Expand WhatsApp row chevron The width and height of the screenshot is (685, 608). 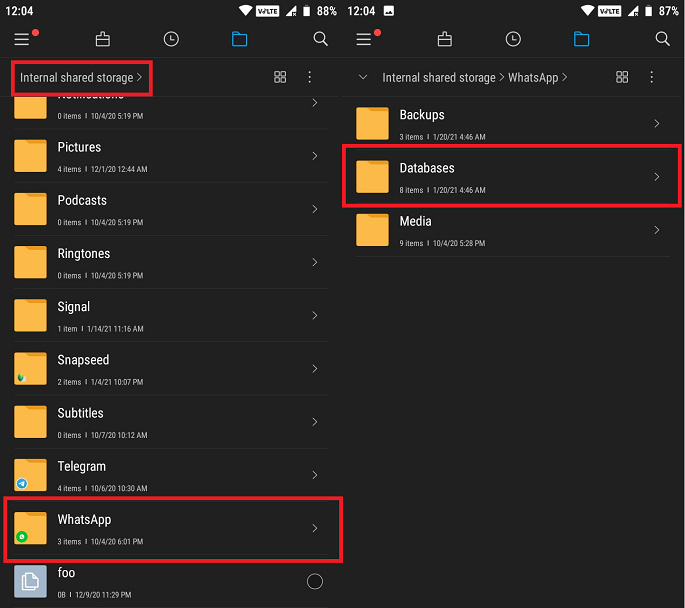coord(315,528)
